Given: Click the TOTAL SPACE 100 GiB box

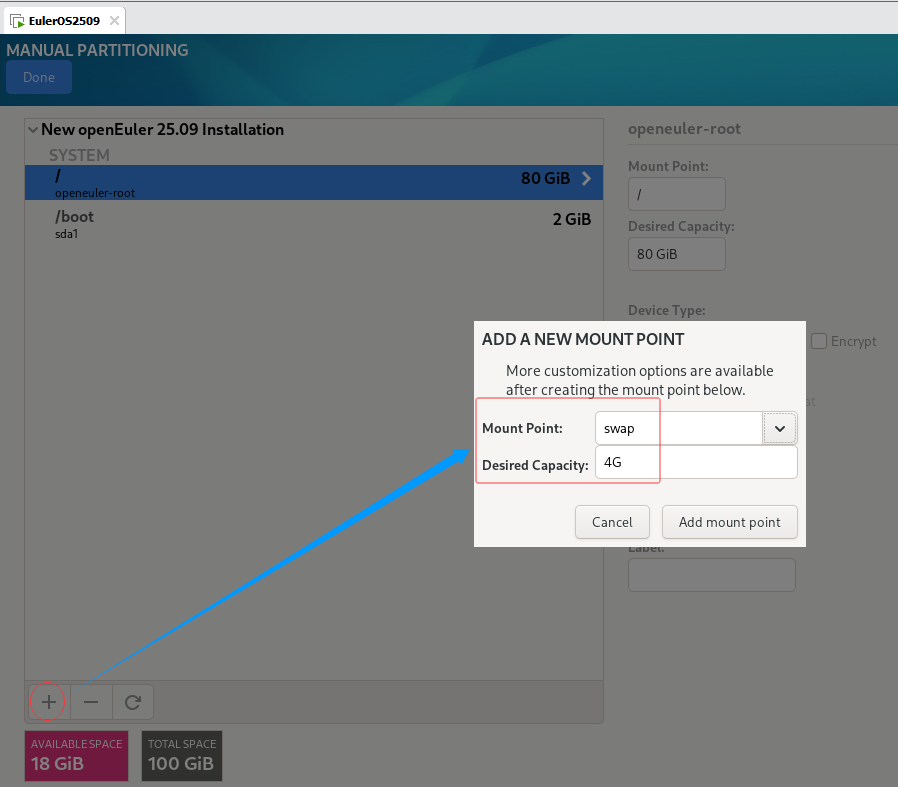Looking at the screenshot, I should pos(182,755).
